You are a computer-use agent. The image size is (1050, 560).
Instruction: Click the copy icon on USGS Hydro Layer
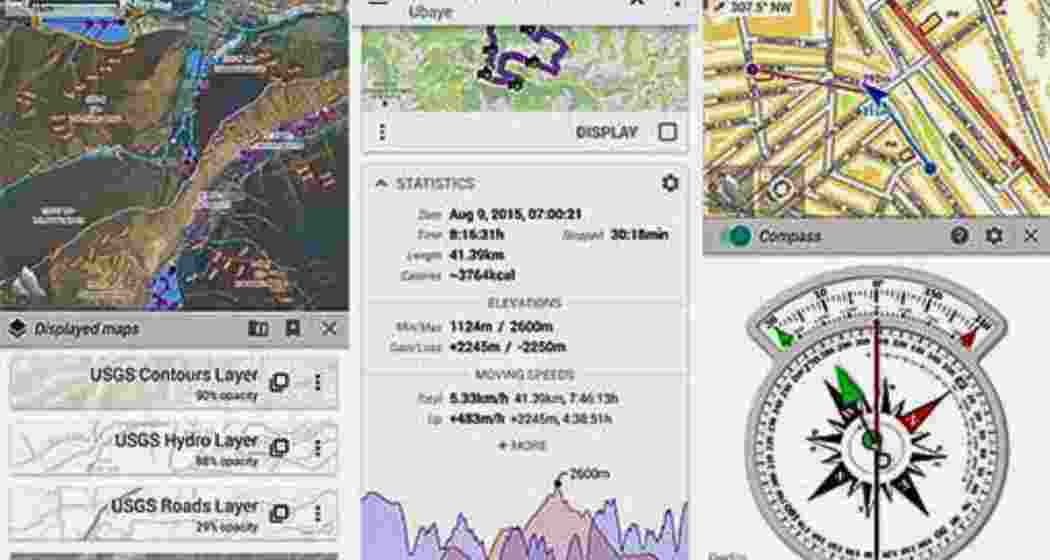click(280, 447)
